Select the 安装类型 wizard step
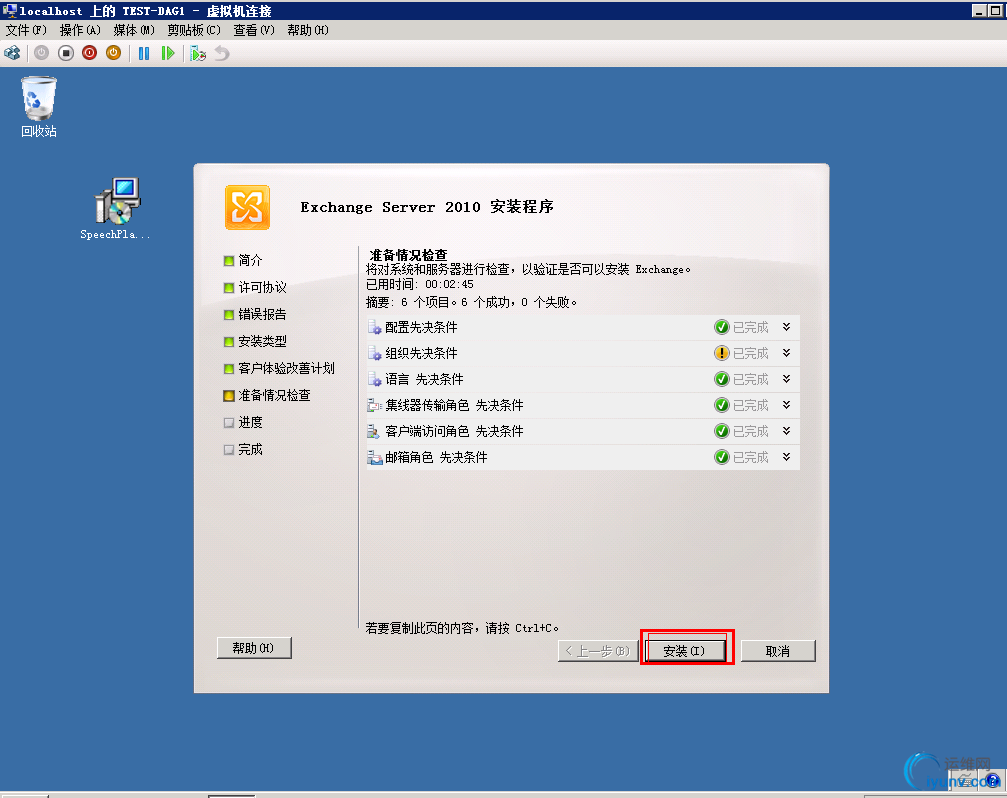1007x798 pixels. tap(262, 342)
